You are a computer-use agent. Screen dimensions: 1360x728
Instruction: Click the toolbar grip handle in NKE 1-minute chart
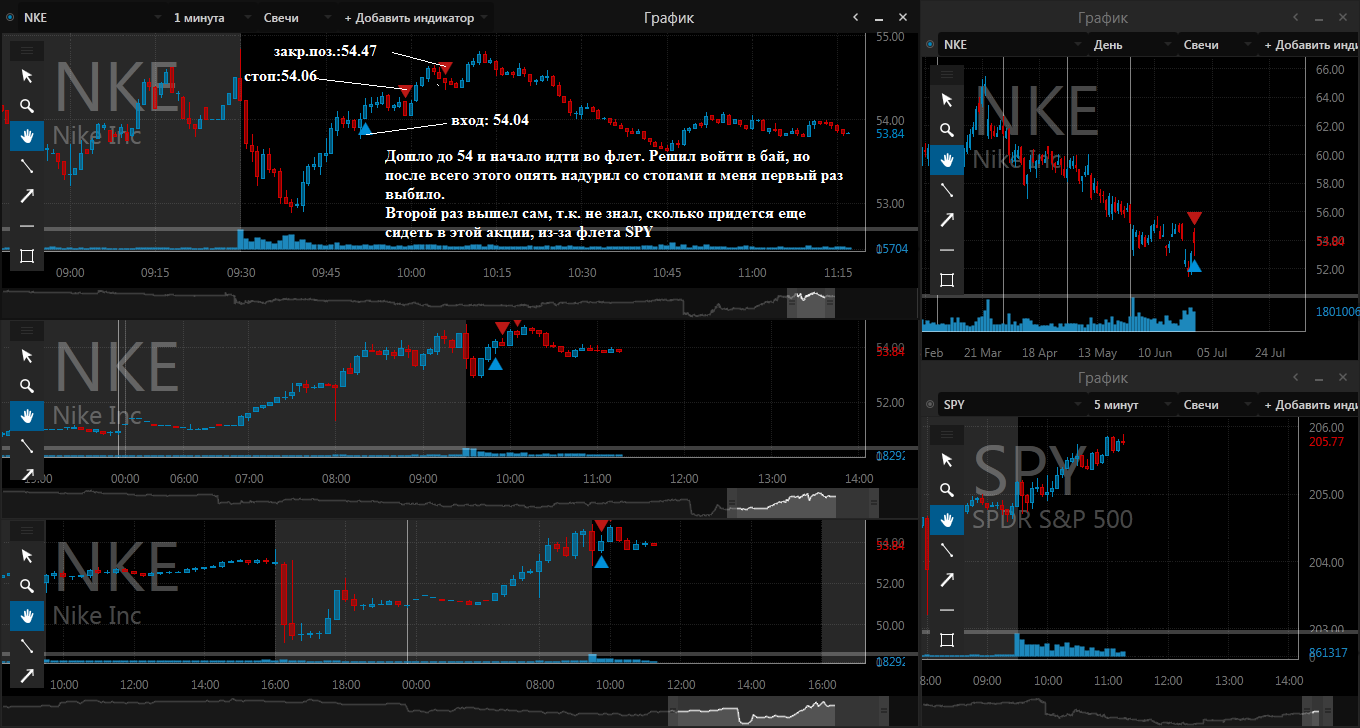coord(27,49)
